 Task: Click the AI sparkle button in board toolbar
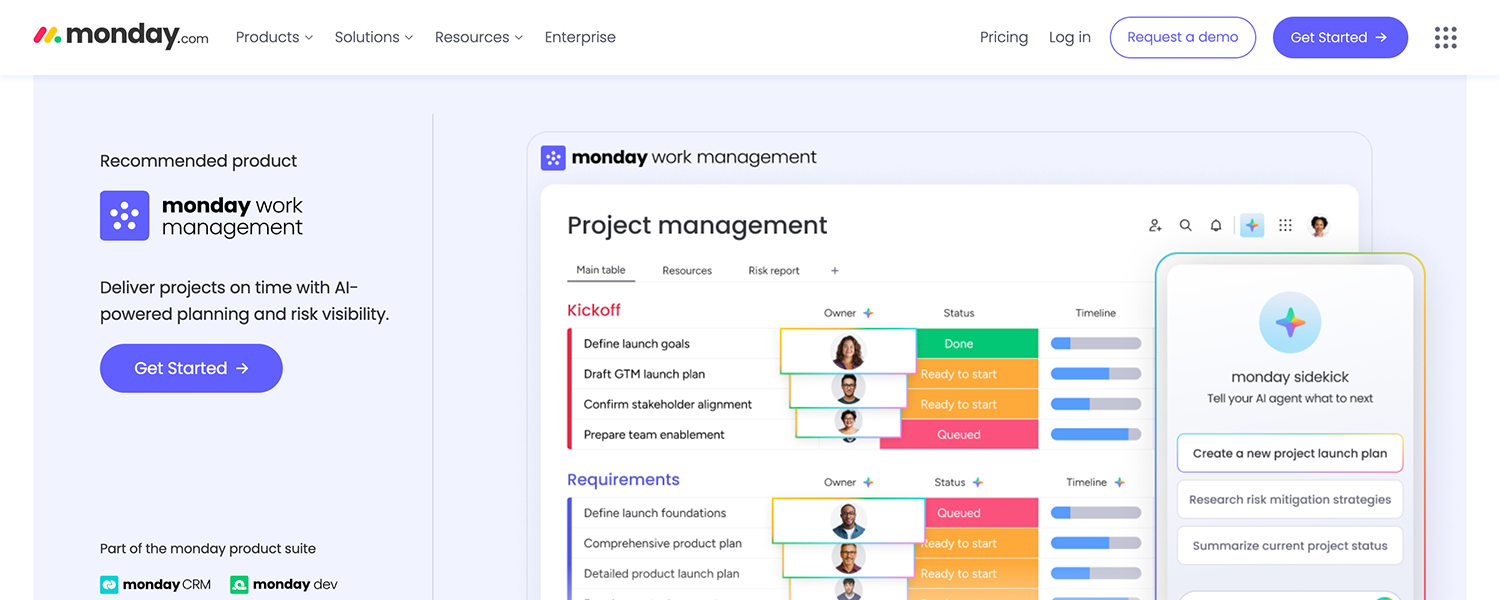(1252, 226)
